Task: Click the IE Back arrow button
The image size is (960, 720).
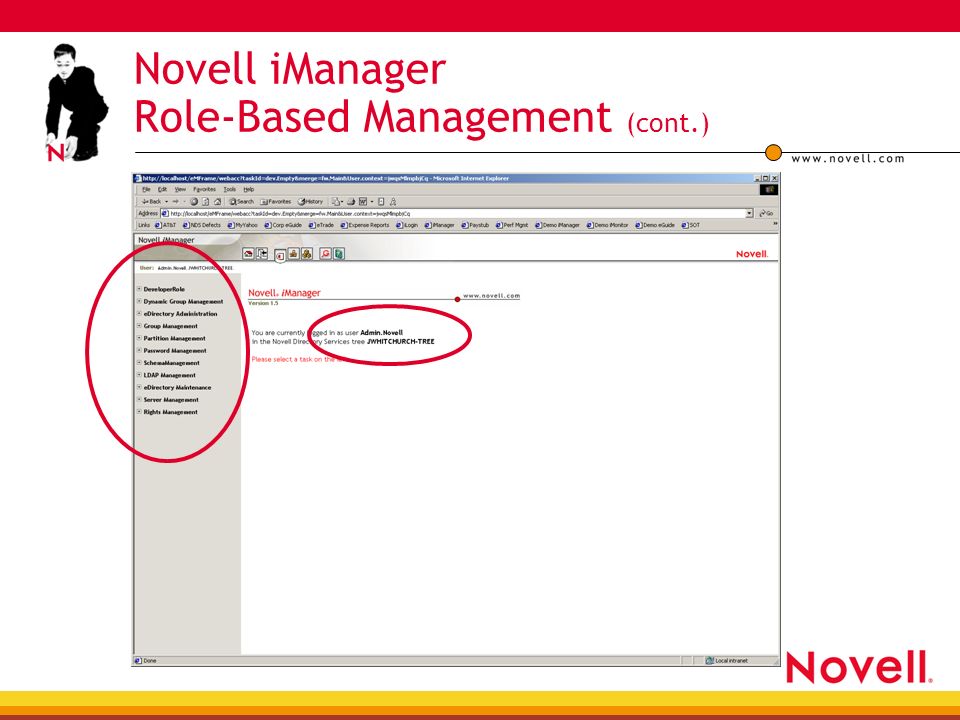Action: tap(151, 201)
